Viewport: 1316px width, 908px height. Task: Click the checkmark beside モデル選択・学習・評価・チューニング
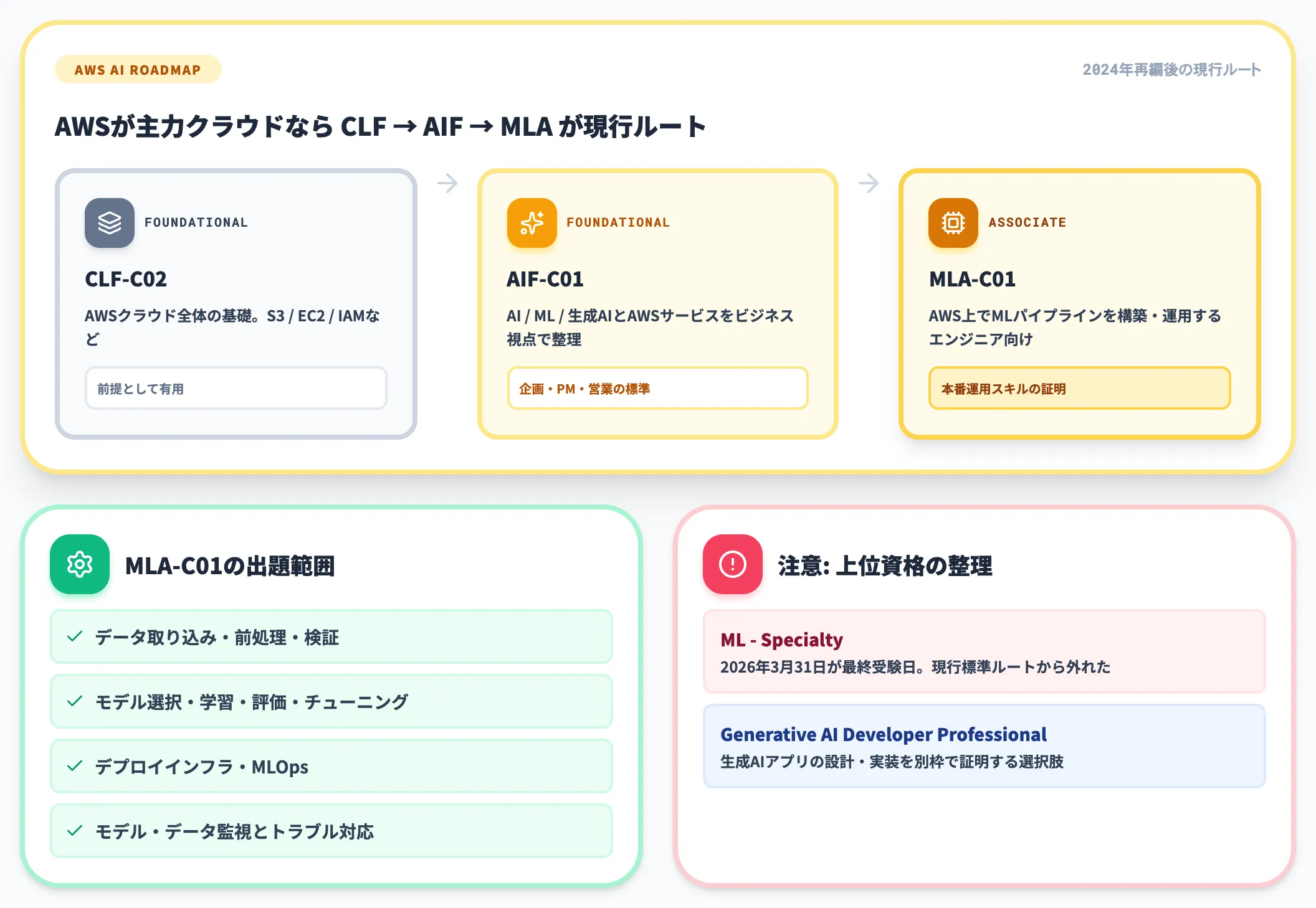tap(75, 701)
